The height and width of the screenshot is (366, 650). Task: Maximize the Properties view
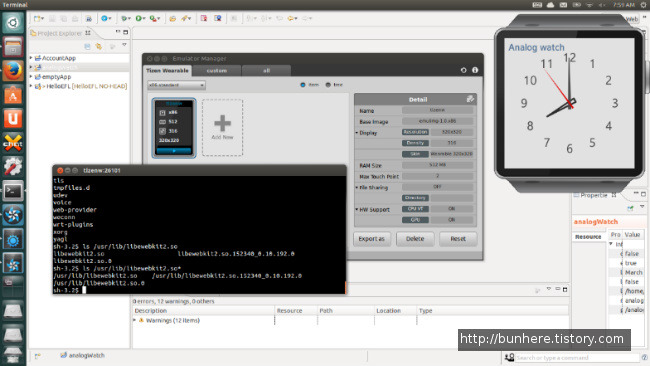(x=643, y=194)
